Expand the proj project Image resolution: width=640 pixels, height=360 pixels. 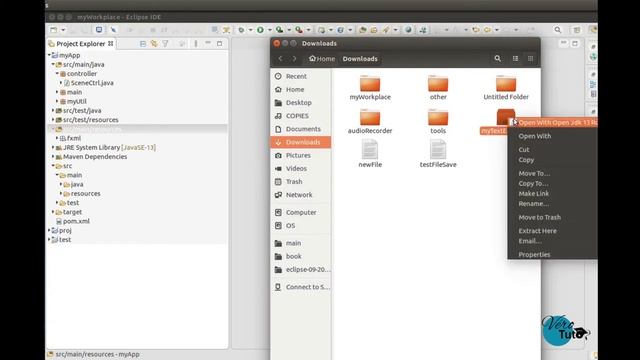[49, 230]
